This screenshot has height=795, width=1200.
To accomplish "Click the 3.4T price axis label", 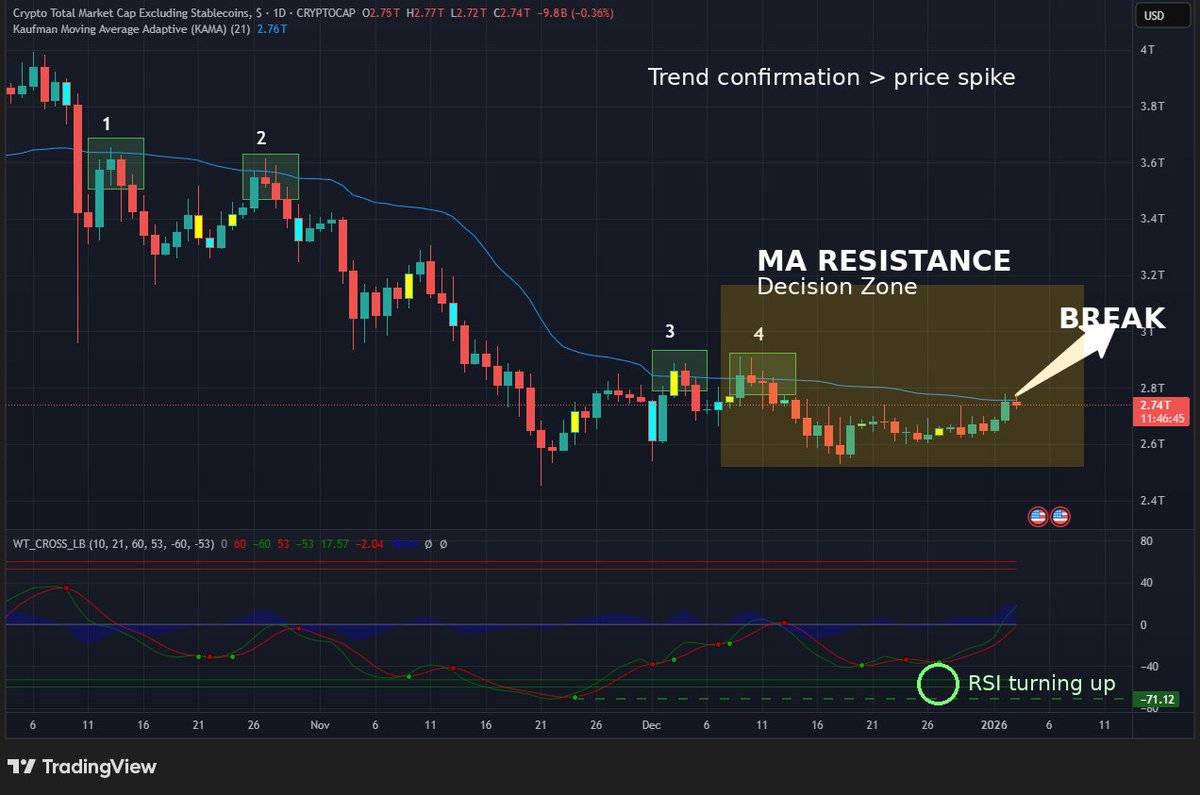I will [1151, 218].
